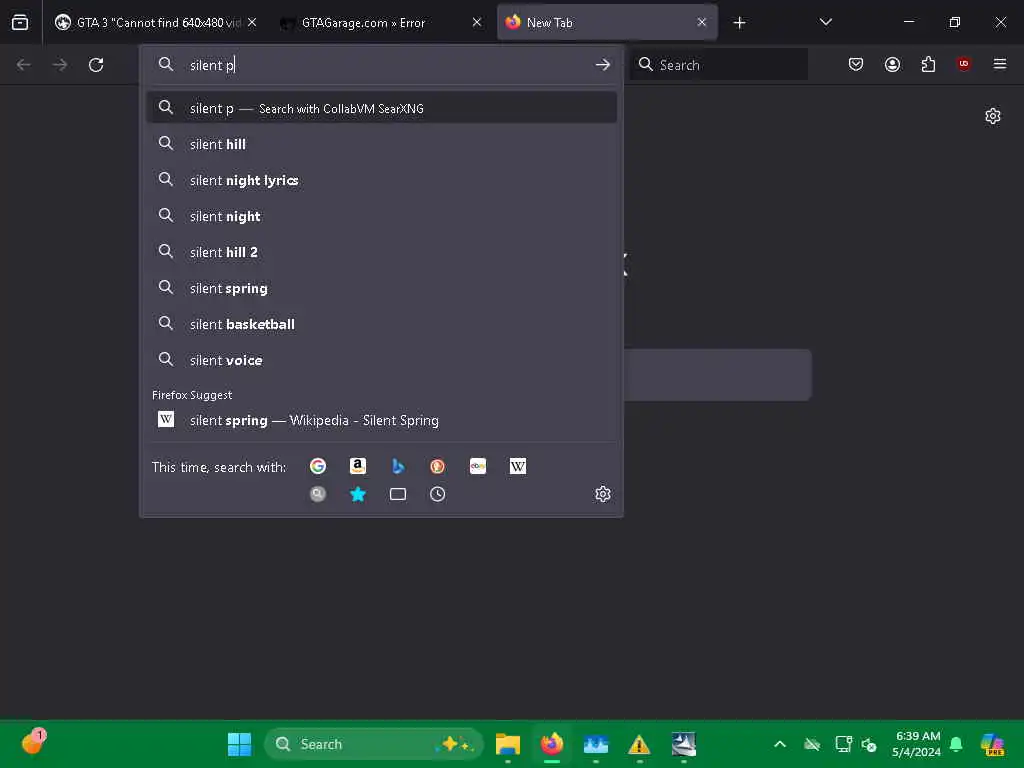Image resolution: width=1024 pixels, height=768 pixels.
Task: Search this time with Amazon icon
Action: tap(358, 466)
